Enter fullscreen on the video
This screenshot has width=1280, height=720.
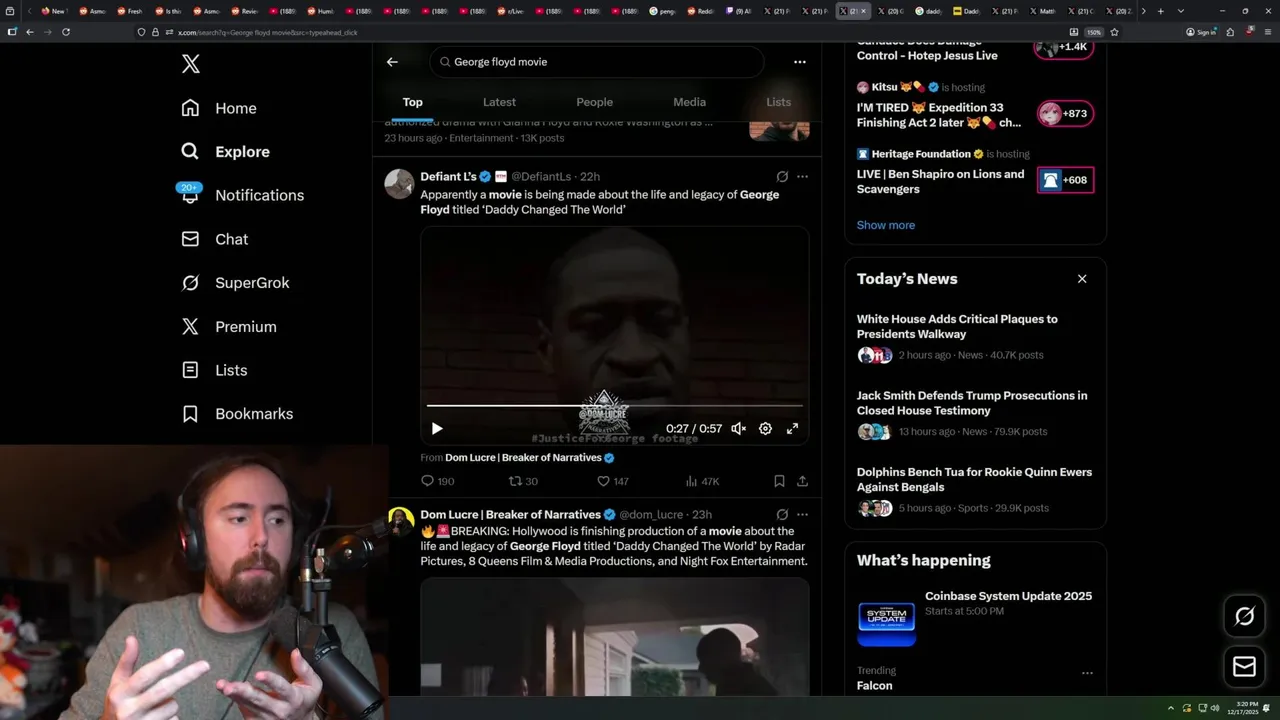(x=792, y=429)
